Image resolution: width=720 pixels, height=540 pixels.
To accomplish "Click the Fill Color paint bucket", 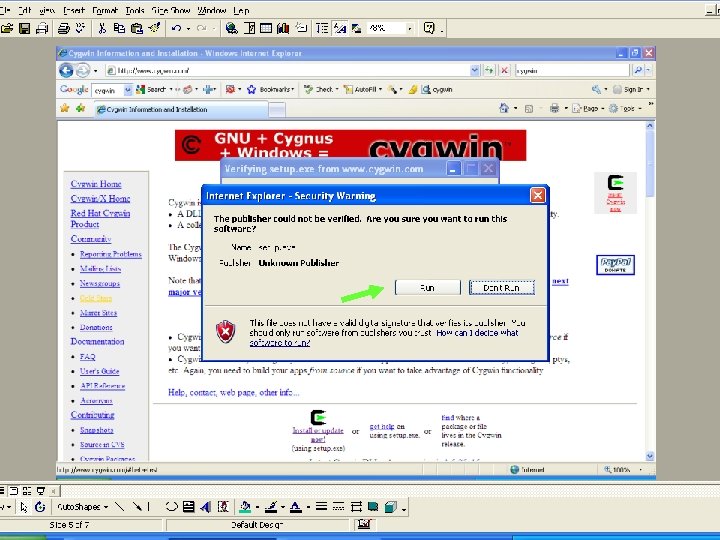I will 245,506.
